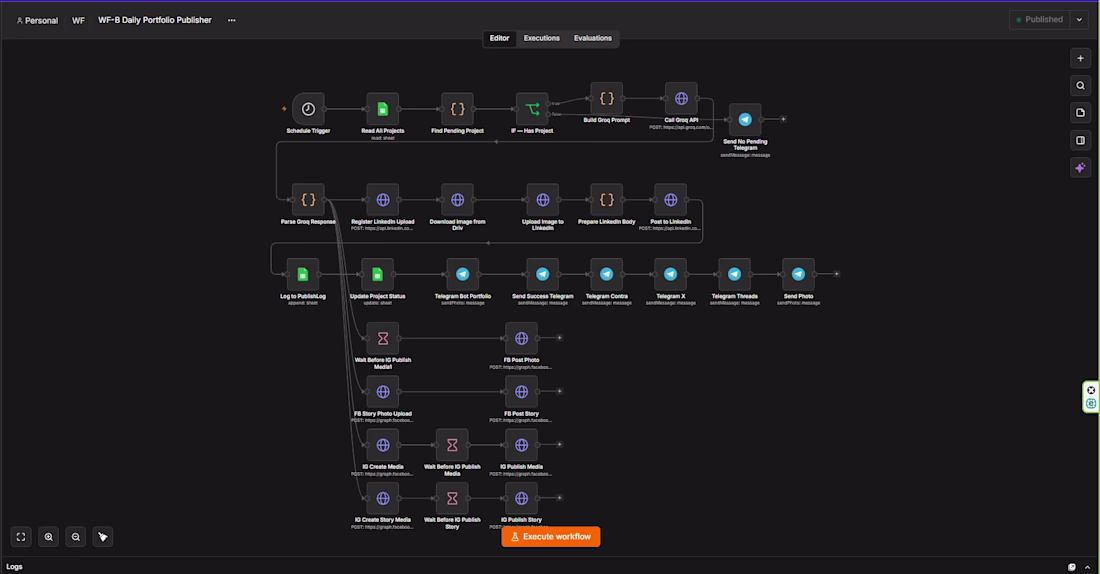The width and height of the screenshot is (1100, 574).
Task: Select the FB Post Story node
Action: 521,392
